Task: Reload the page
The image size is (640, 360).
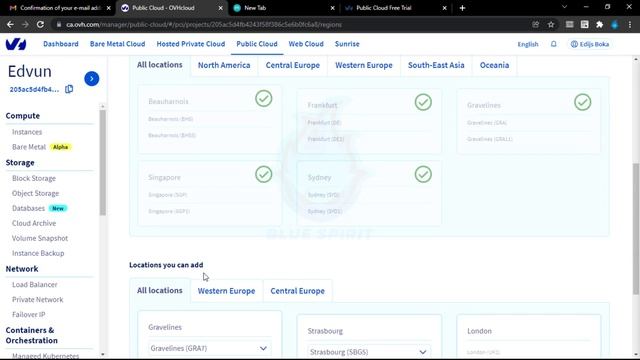Action: (x=40, y=24)
